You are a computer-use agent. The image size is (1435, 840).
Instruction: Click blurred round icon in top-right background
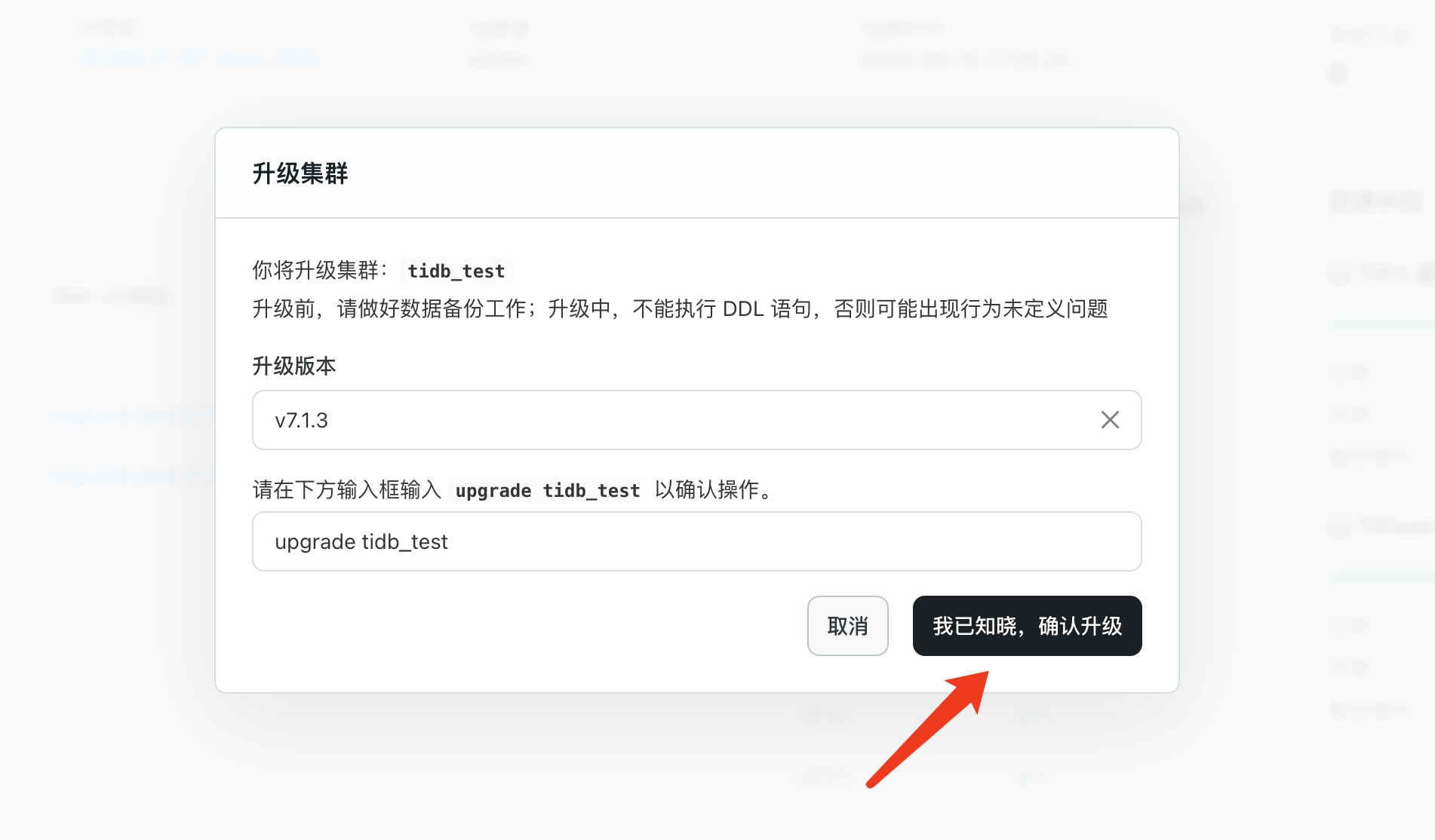click(1337, 73)
